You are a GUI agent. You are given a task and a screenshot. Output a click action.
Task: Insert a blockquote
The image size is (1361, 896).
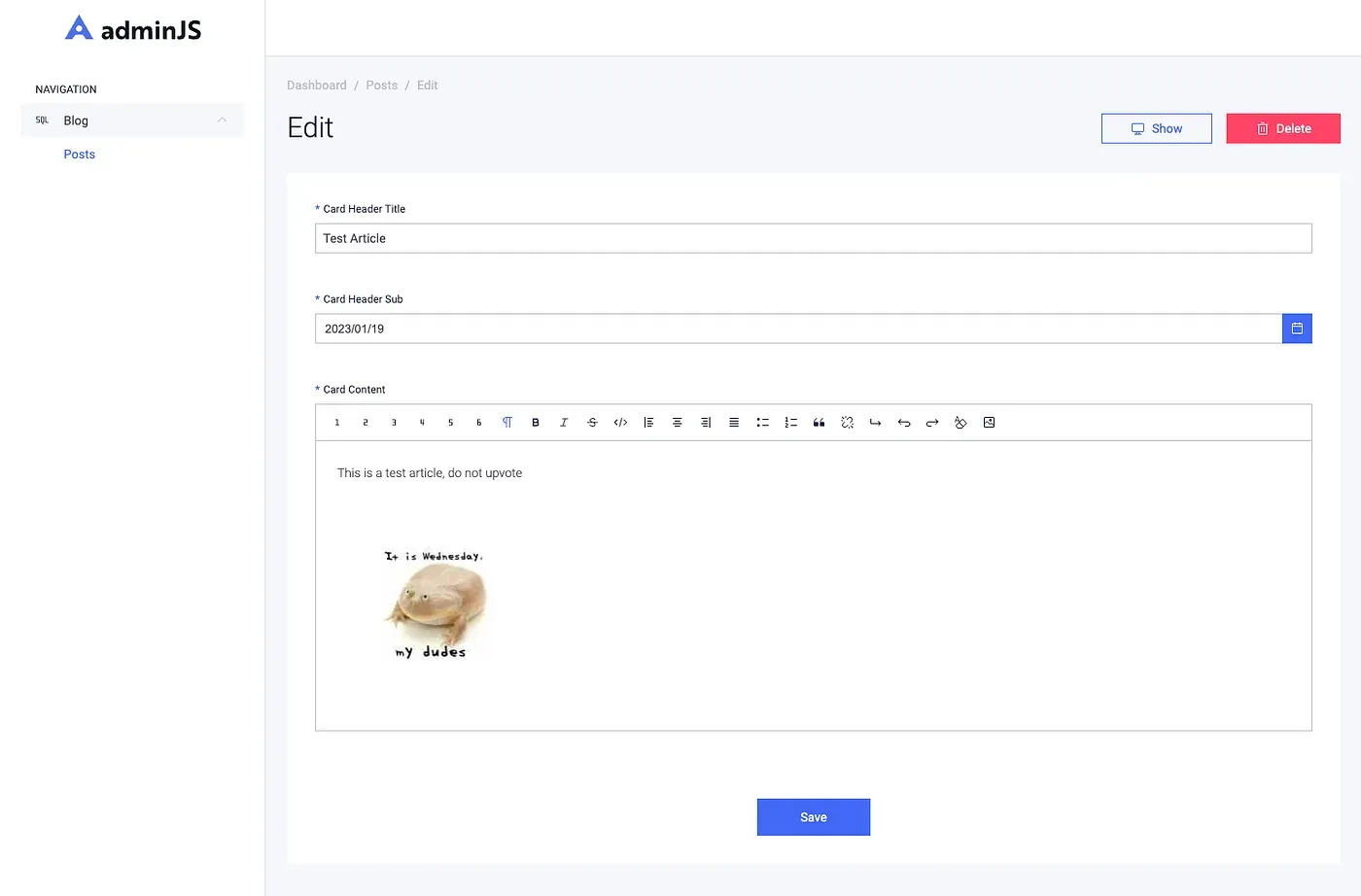(x=819, y=423)
